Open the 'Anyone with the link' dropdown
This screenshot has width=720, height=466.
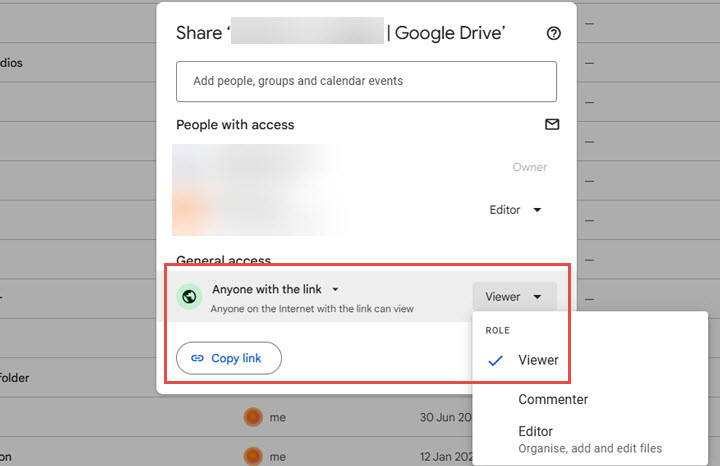click(276, 289)
